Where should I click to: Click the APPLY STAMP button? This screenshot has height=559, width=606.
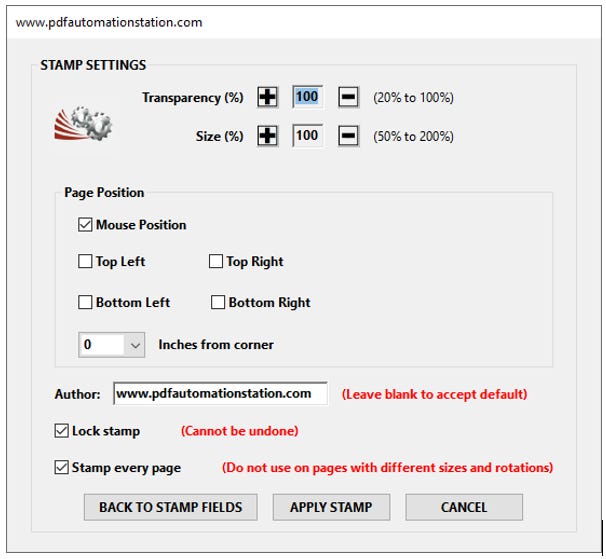click(331, 507)
